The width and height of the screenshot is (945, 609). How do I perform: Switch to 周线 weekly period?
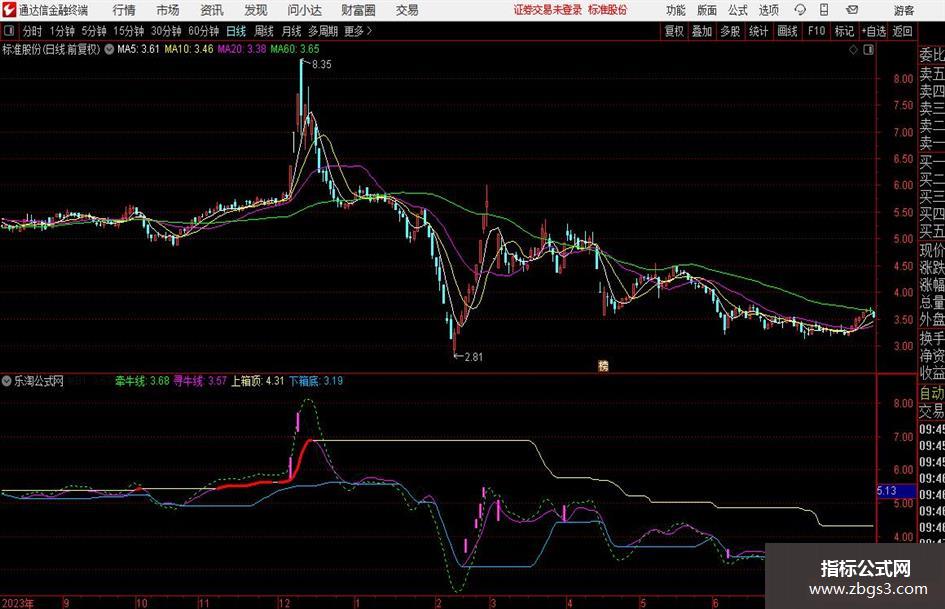pos(264,31)
